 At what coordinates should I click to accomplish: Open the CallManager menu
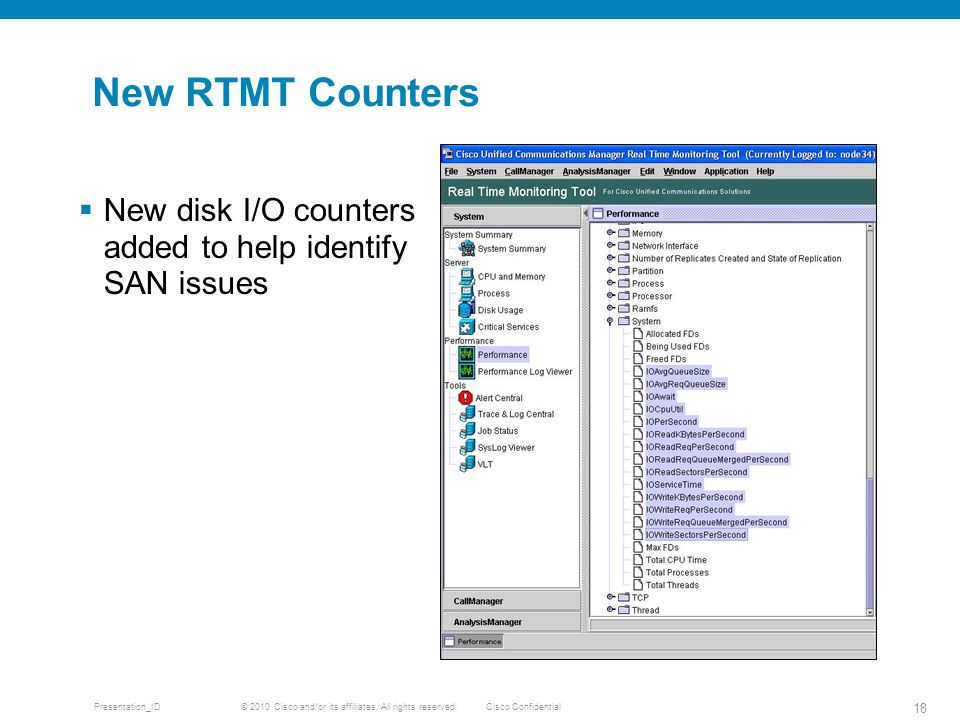tap(529, 171)
